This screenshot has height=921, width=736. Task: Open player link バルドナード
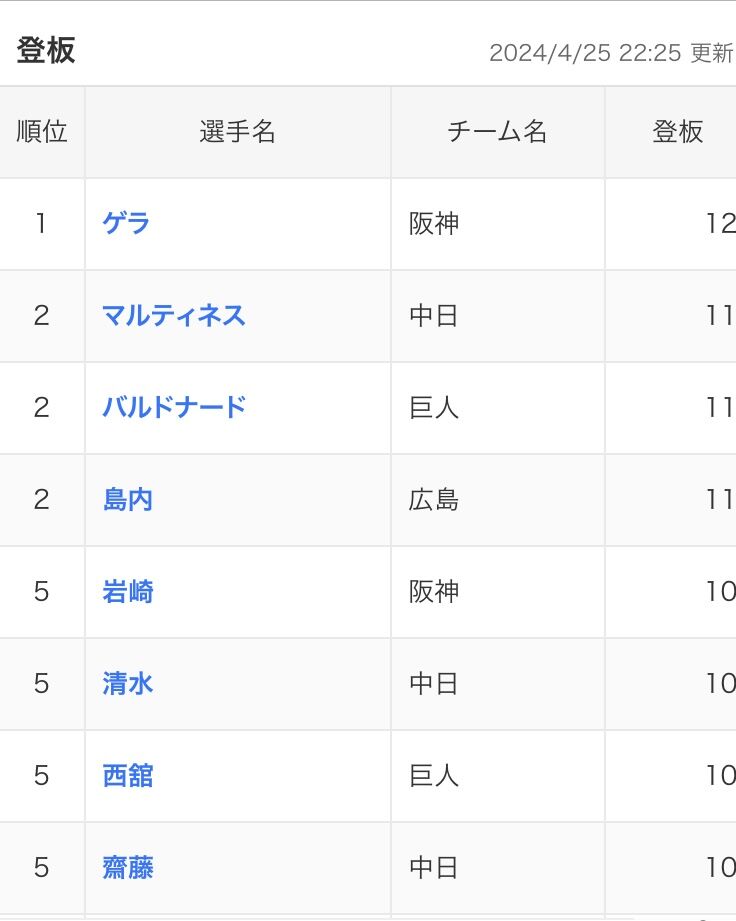point(174,407)
